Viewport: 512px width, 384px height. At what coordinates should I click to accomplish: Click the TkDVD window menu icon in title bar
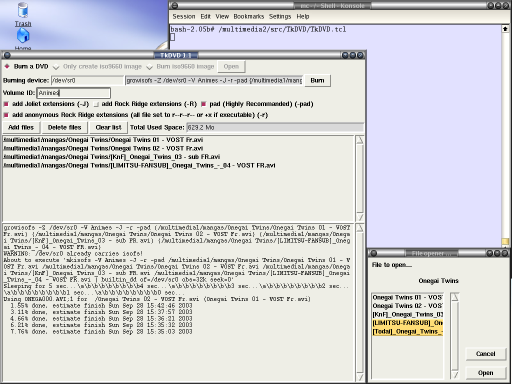(7, 55)
